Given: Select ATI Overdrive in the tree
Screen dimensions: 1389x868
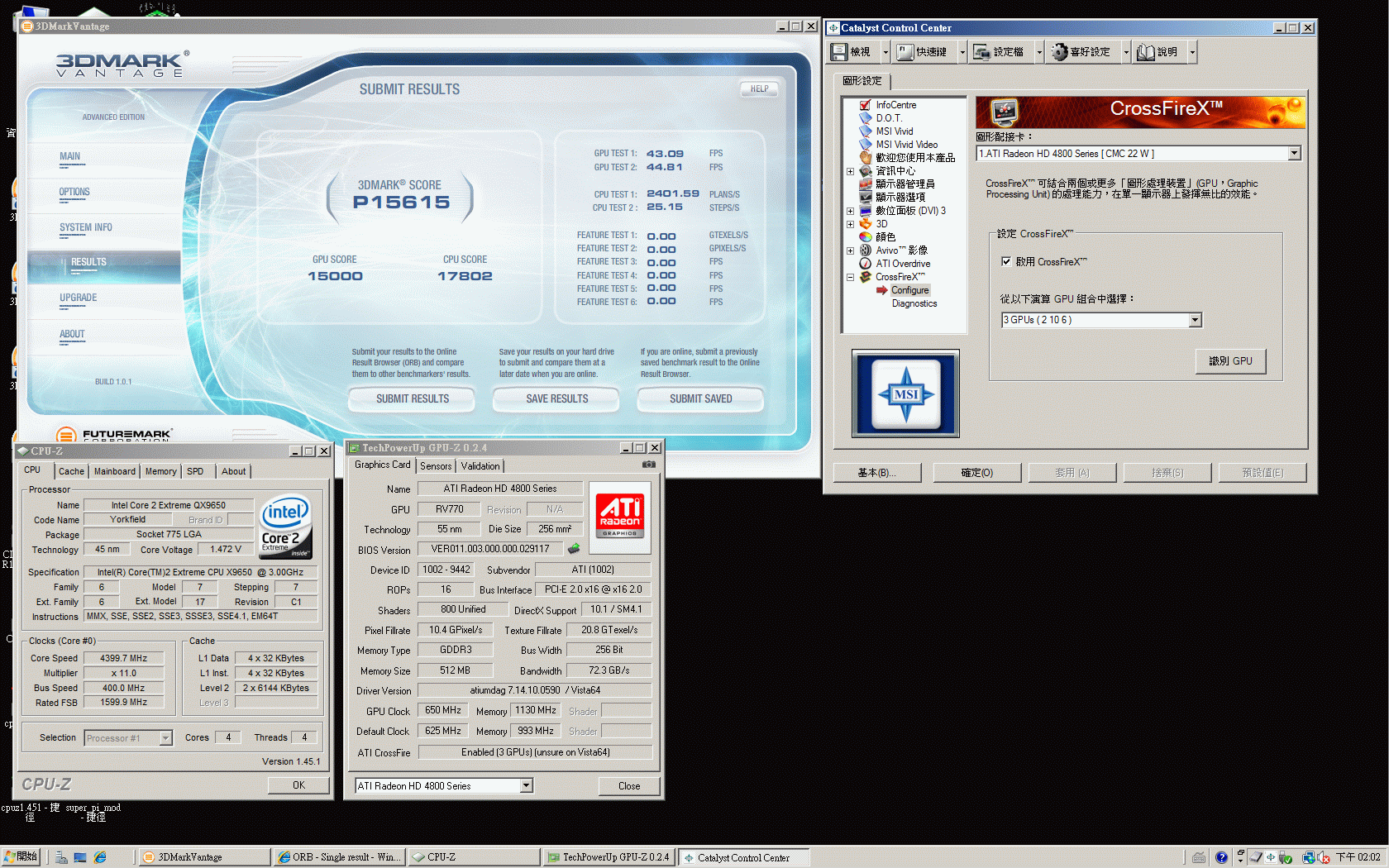Looking at the screenshot, I should tap(903, 264).
